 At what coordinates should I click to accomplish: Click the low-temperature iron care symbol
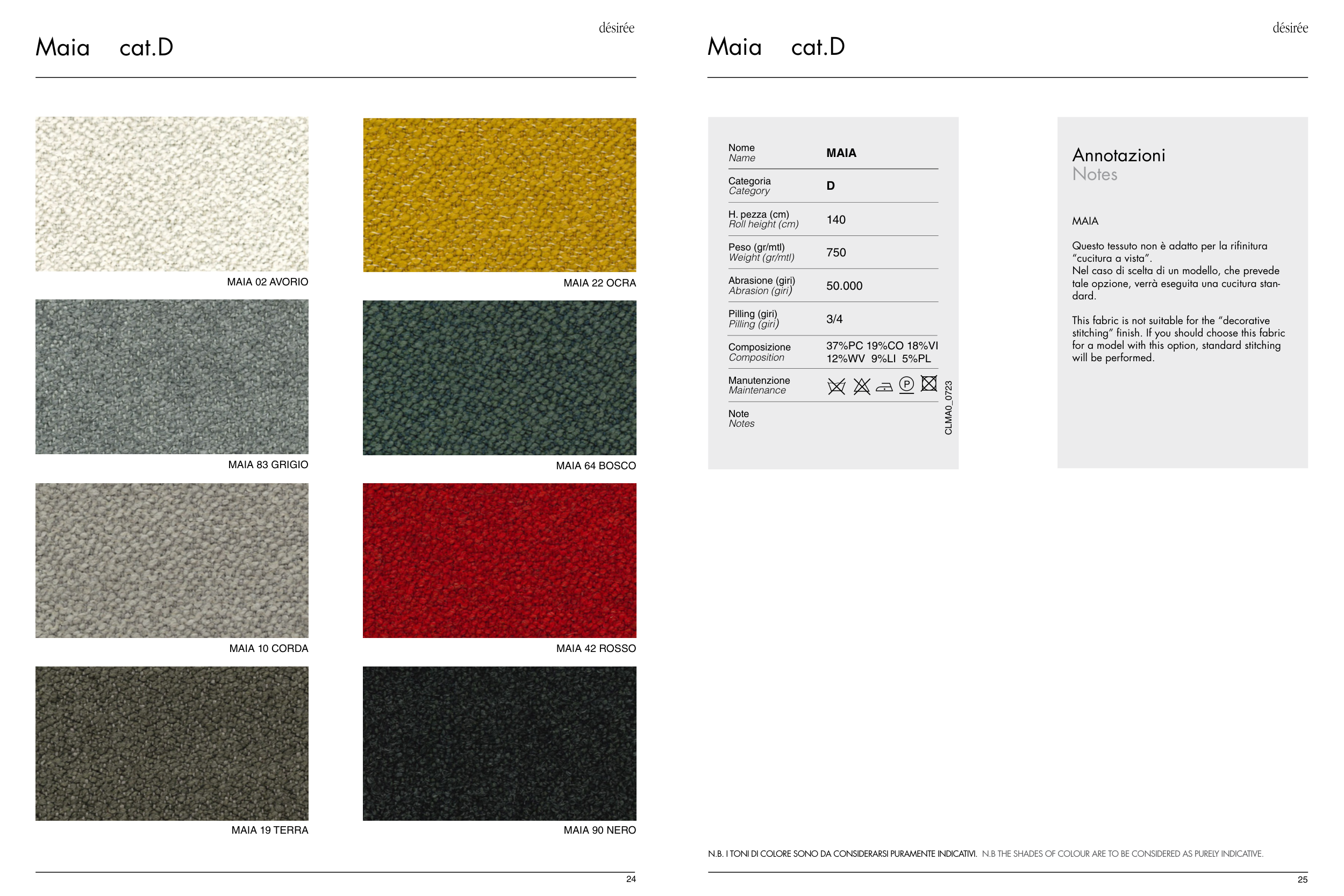[884, 388]
